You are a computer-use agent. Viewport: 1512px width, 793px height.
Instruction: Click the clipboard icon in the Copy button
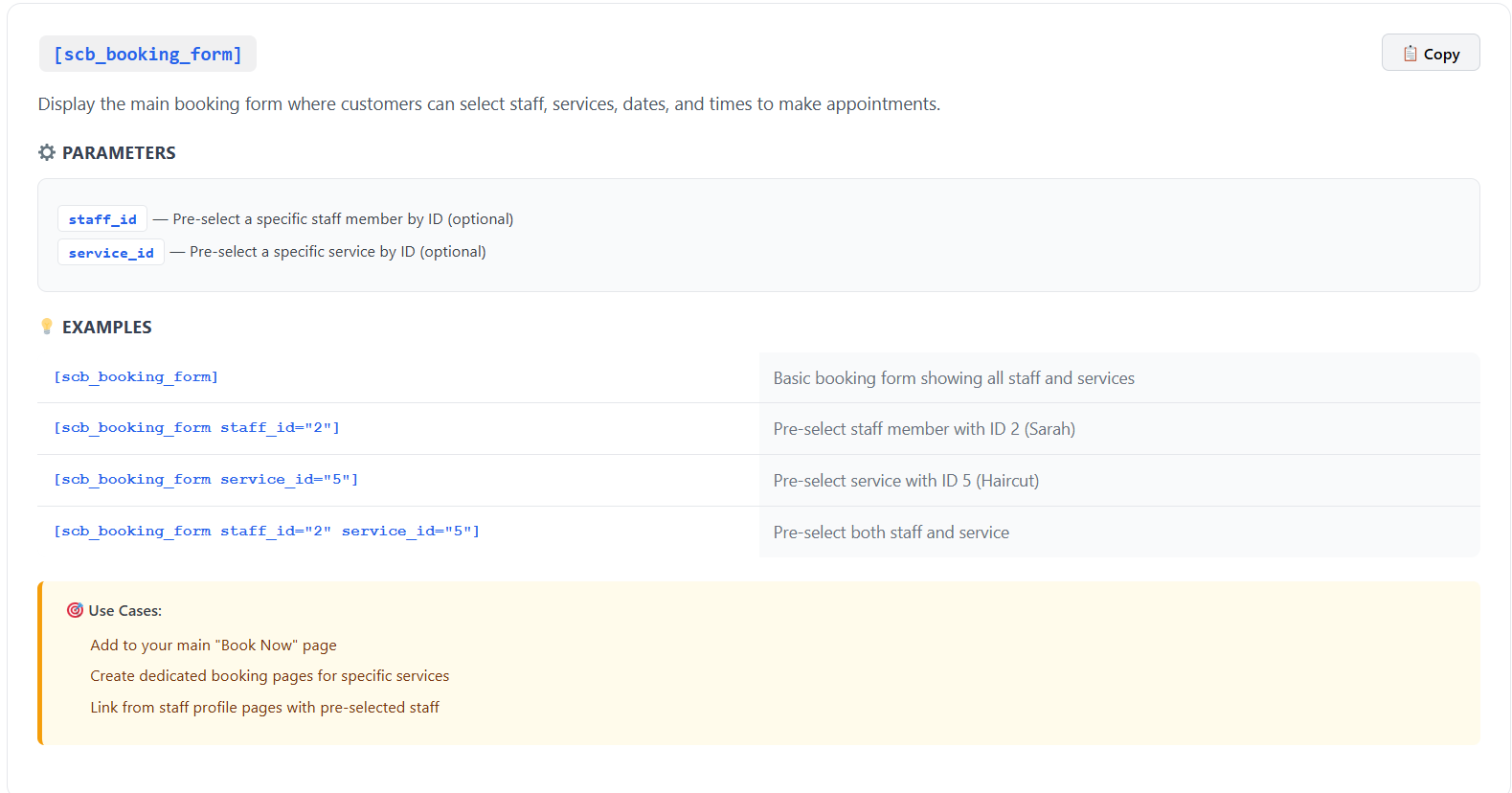click(x=1410, y=54)
